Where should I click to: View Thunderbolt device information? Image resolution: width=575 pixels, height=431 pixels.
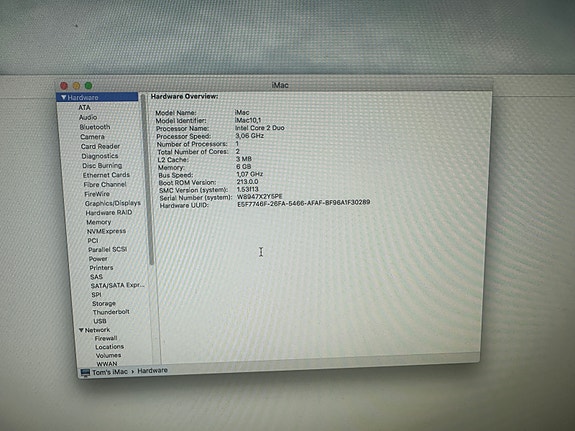pyautogui.click(x=111, y=312)
